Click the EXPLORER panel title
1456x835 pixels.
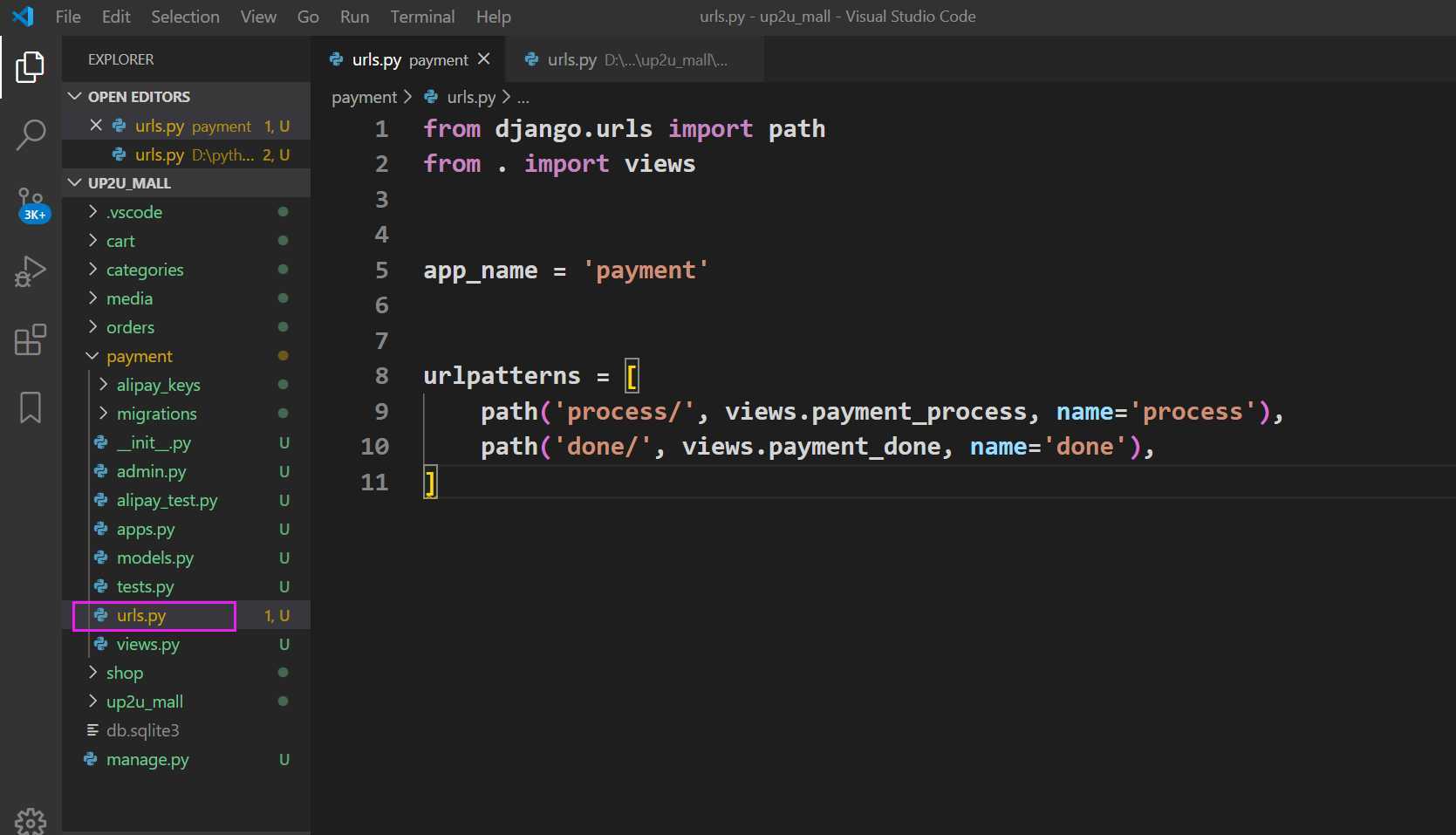coord(120,59)
